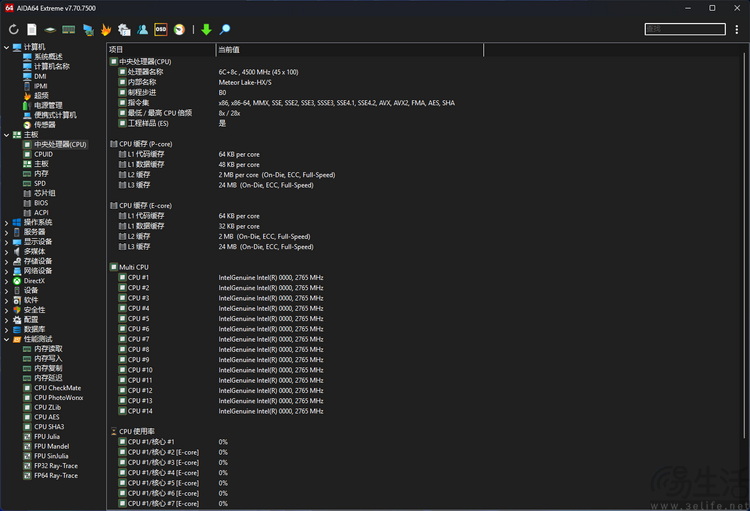The height and width of the screenshot is (511, 750).
Task: Open the CPUID tree item
Action: (44, 154)
